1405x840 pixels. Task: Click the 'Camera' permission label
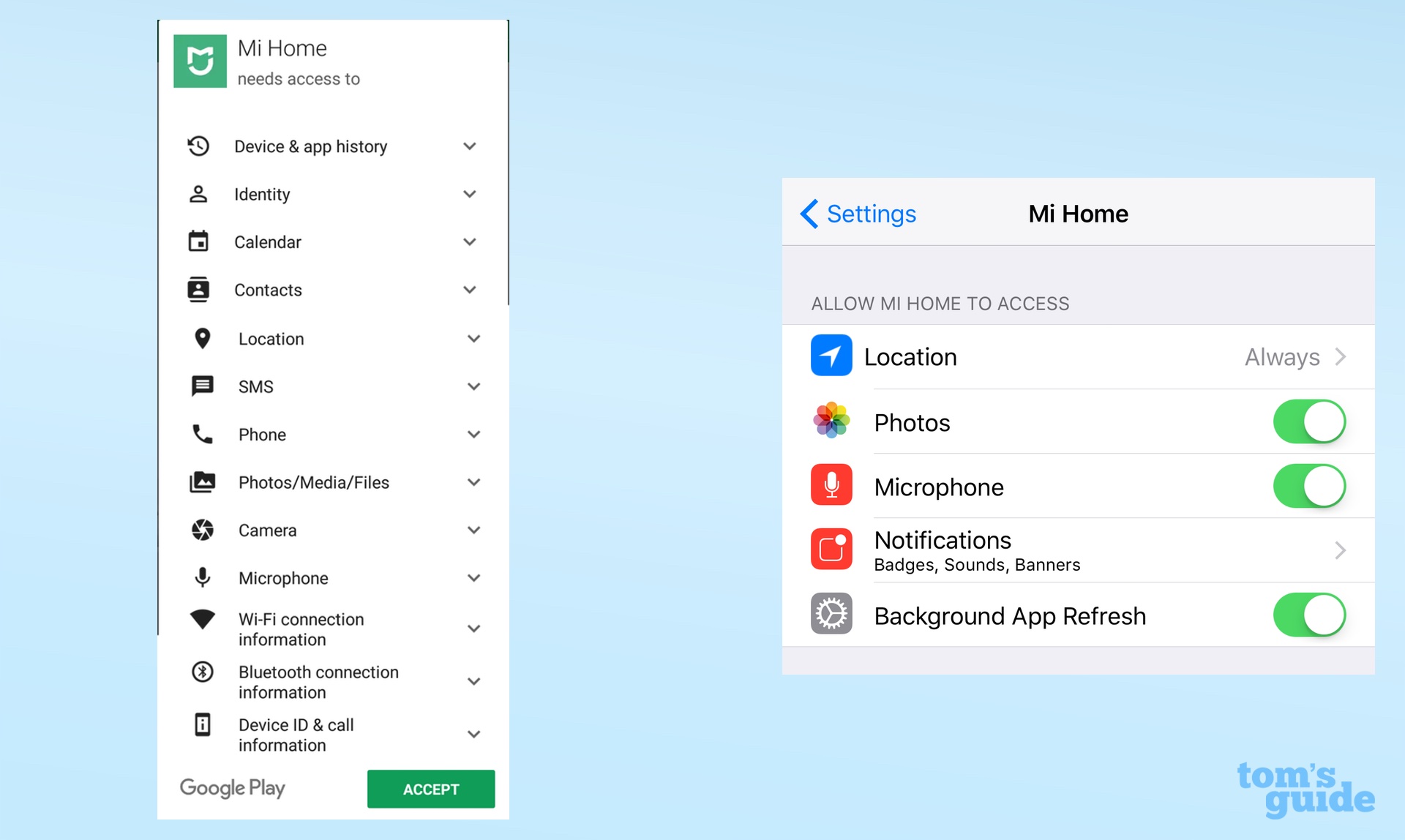pos(267,530)
